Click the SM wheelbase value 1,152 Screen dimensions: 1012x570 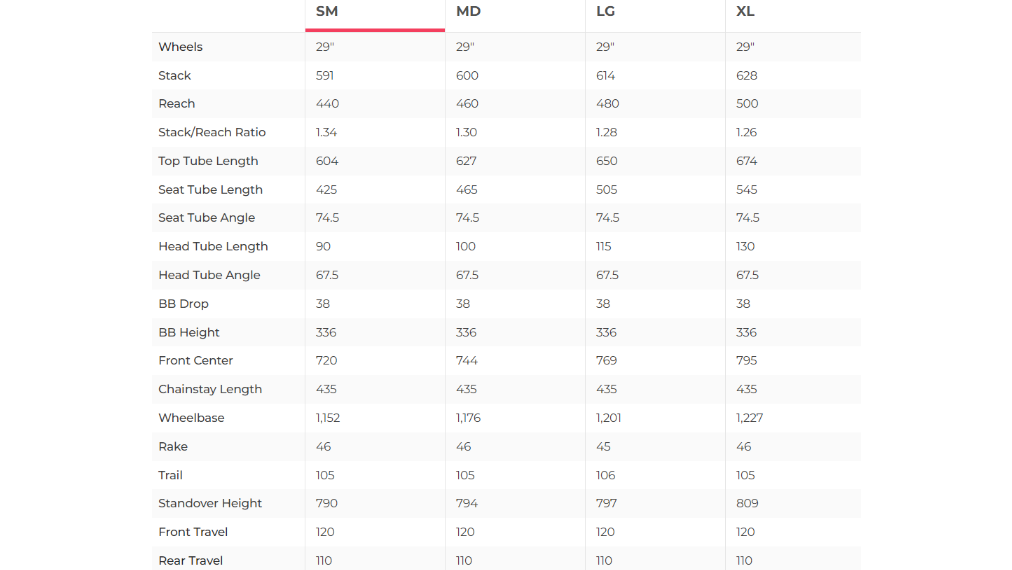pyautogui.click(x=328, y=418)
